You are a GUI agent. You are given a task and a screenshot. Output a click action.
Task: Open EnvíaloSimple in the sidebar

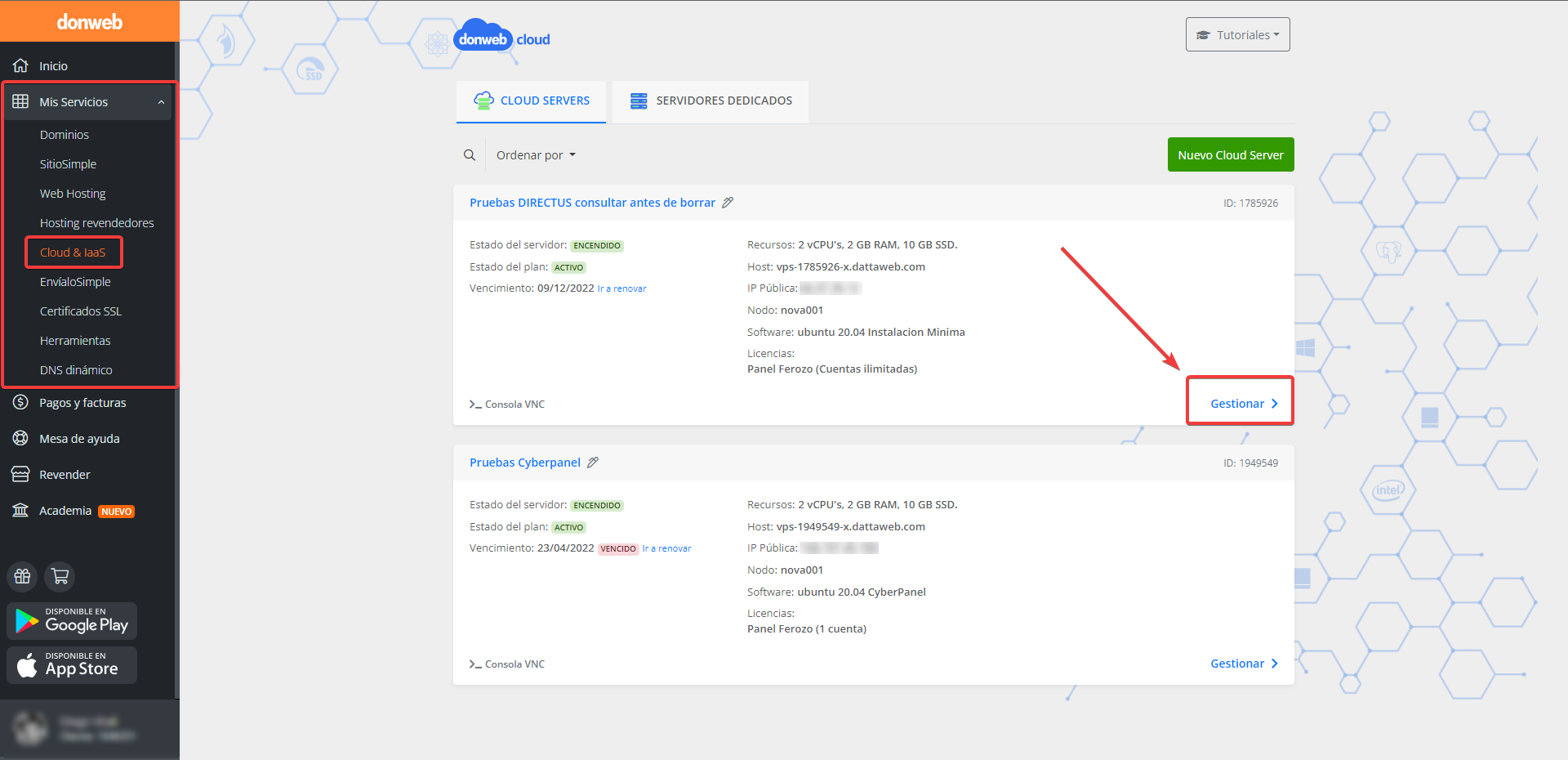point(75,282)
